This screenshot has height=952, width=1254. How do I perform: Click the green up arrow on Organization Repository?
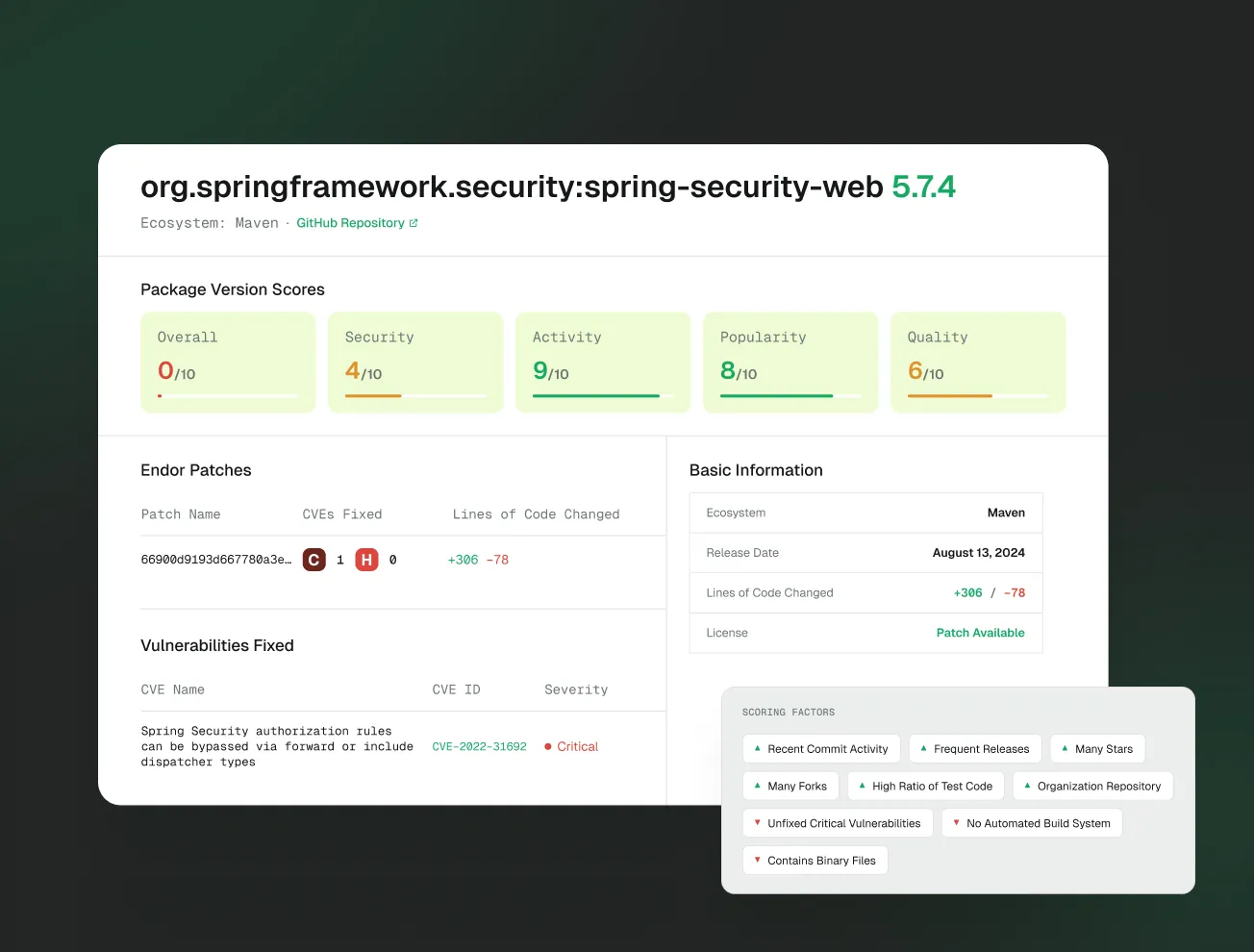pyautogui.click(x=1028, y=785)
